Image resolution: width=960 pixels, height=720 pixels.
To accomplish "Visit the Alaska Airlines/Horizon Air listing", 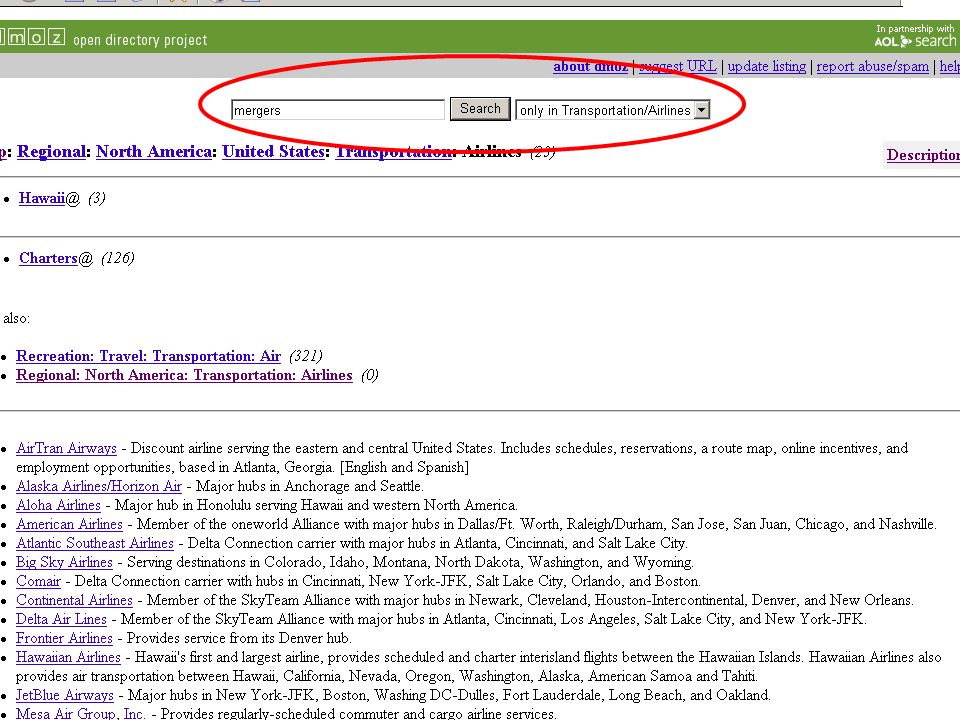I will pos(99,486).
